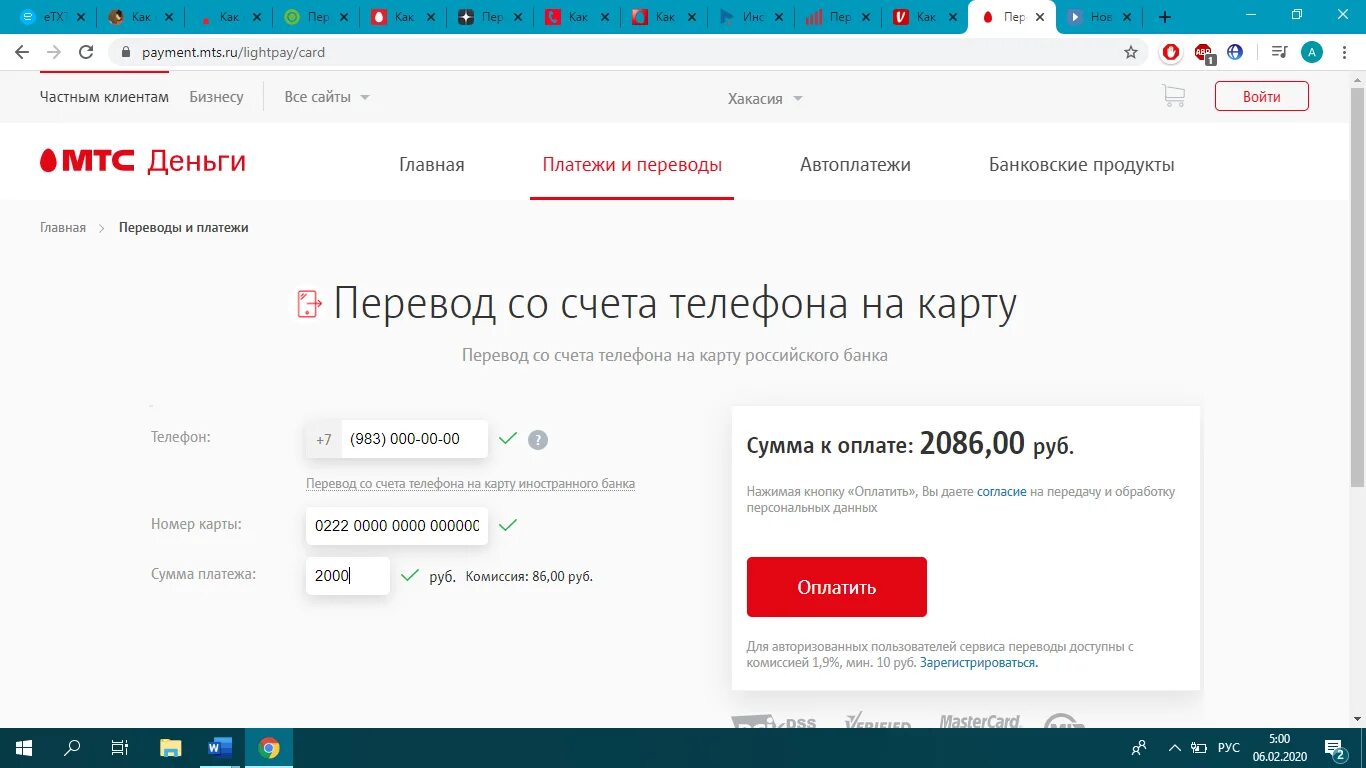Open 'Платежи и переводы' navigation item

[632, 165]
